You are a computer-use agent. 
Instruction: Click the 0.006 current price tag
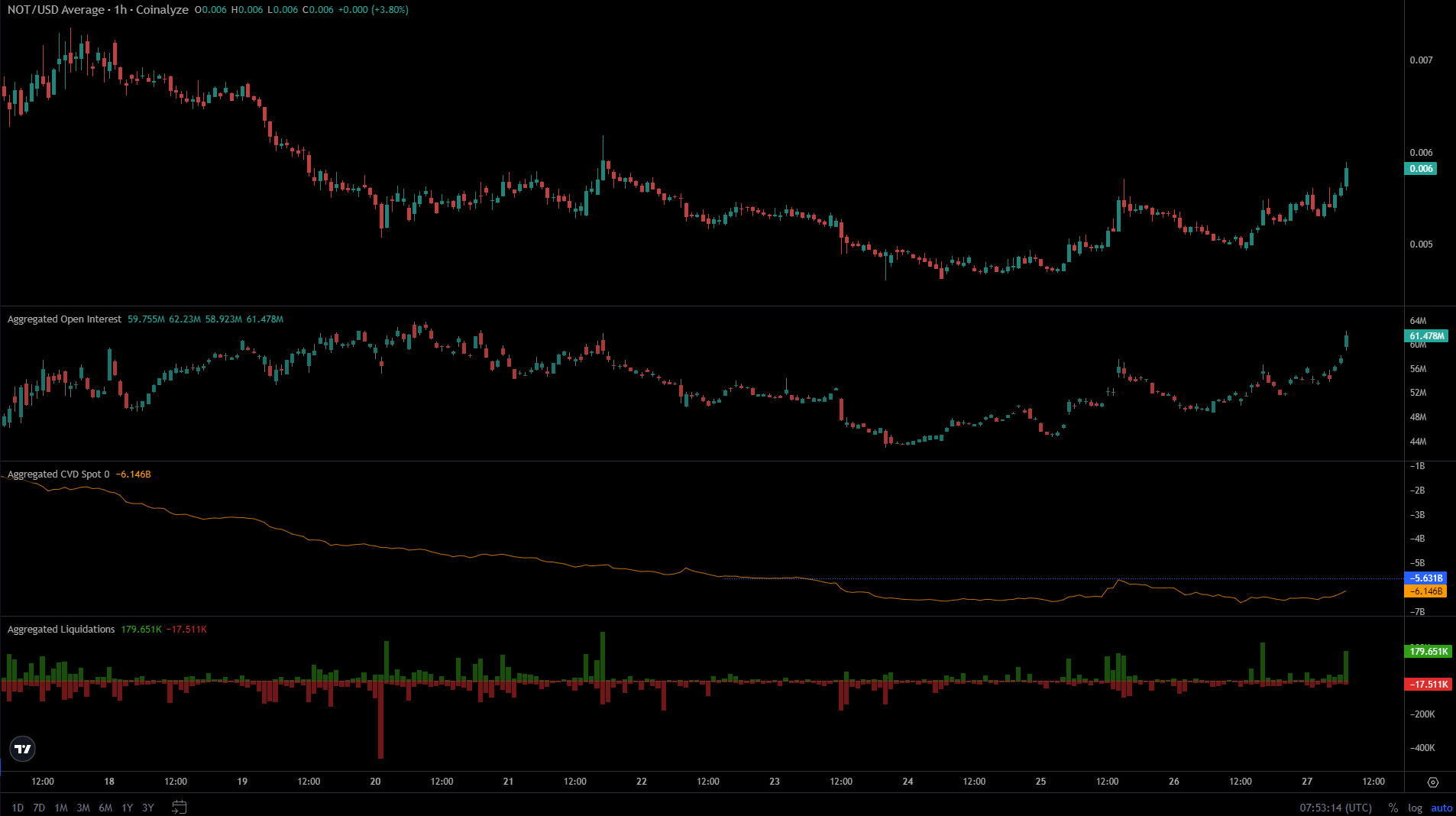point(1421,169)
